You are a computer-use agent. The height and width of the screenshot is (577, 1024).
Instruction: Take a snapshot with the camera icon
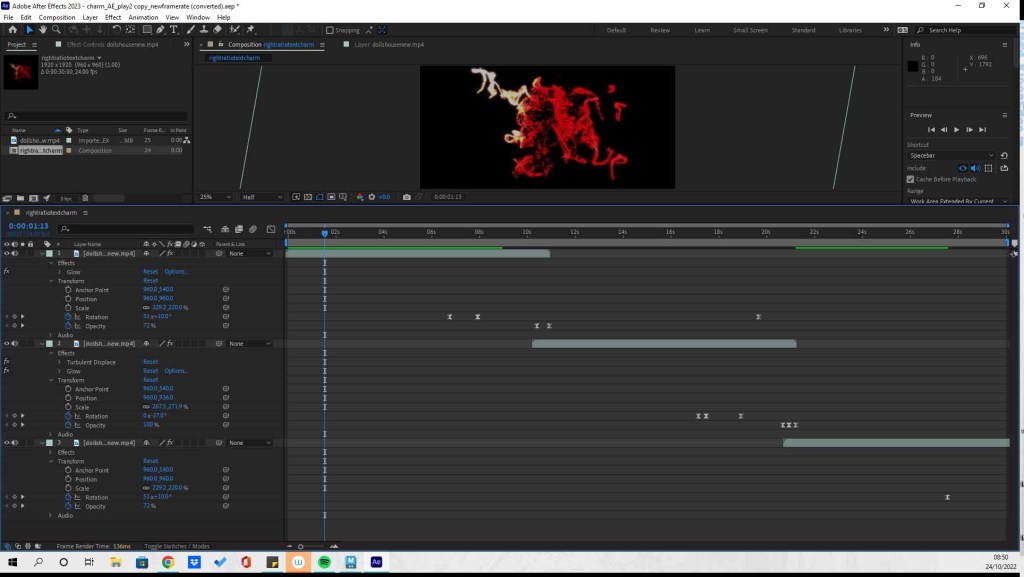(407, 197)
